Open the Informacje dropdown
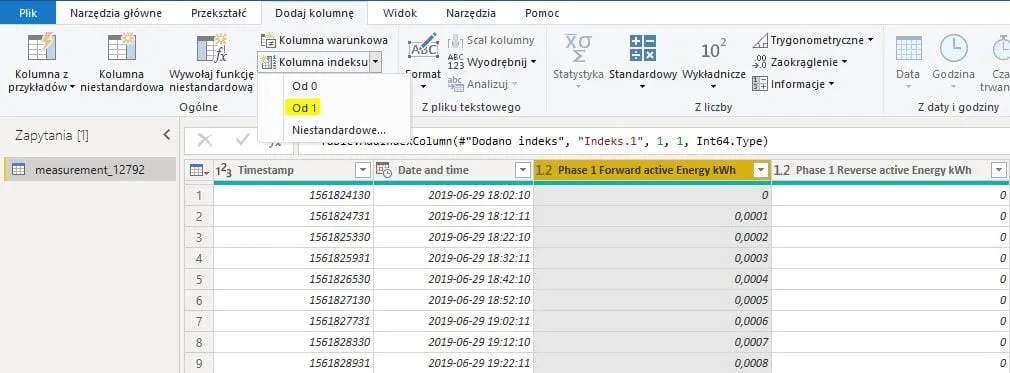This screenshot has height=373, width=1010. (794, 84)
